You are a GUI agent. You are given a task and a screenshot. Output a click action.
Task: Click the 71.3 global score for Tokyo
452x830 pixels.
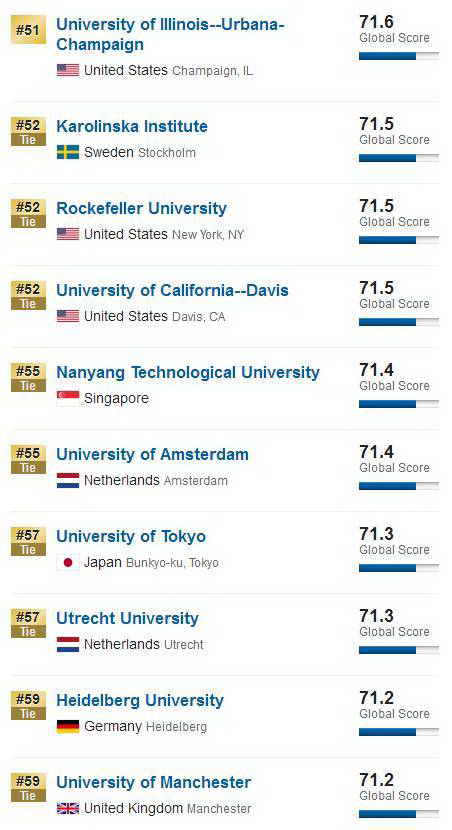pos(377,534)
